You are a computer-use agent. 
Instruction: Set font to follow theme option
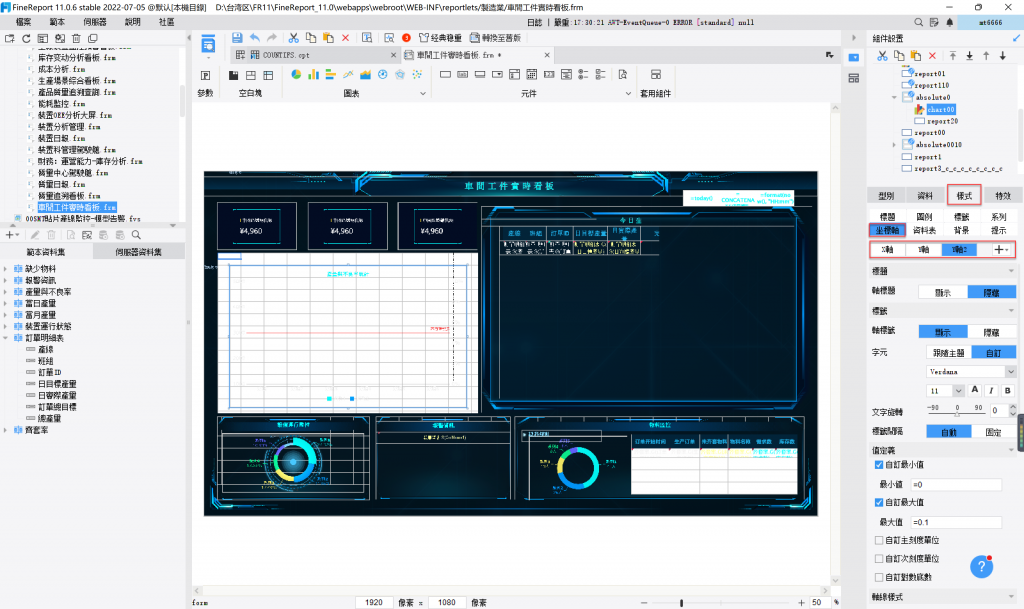pos(948,352)
